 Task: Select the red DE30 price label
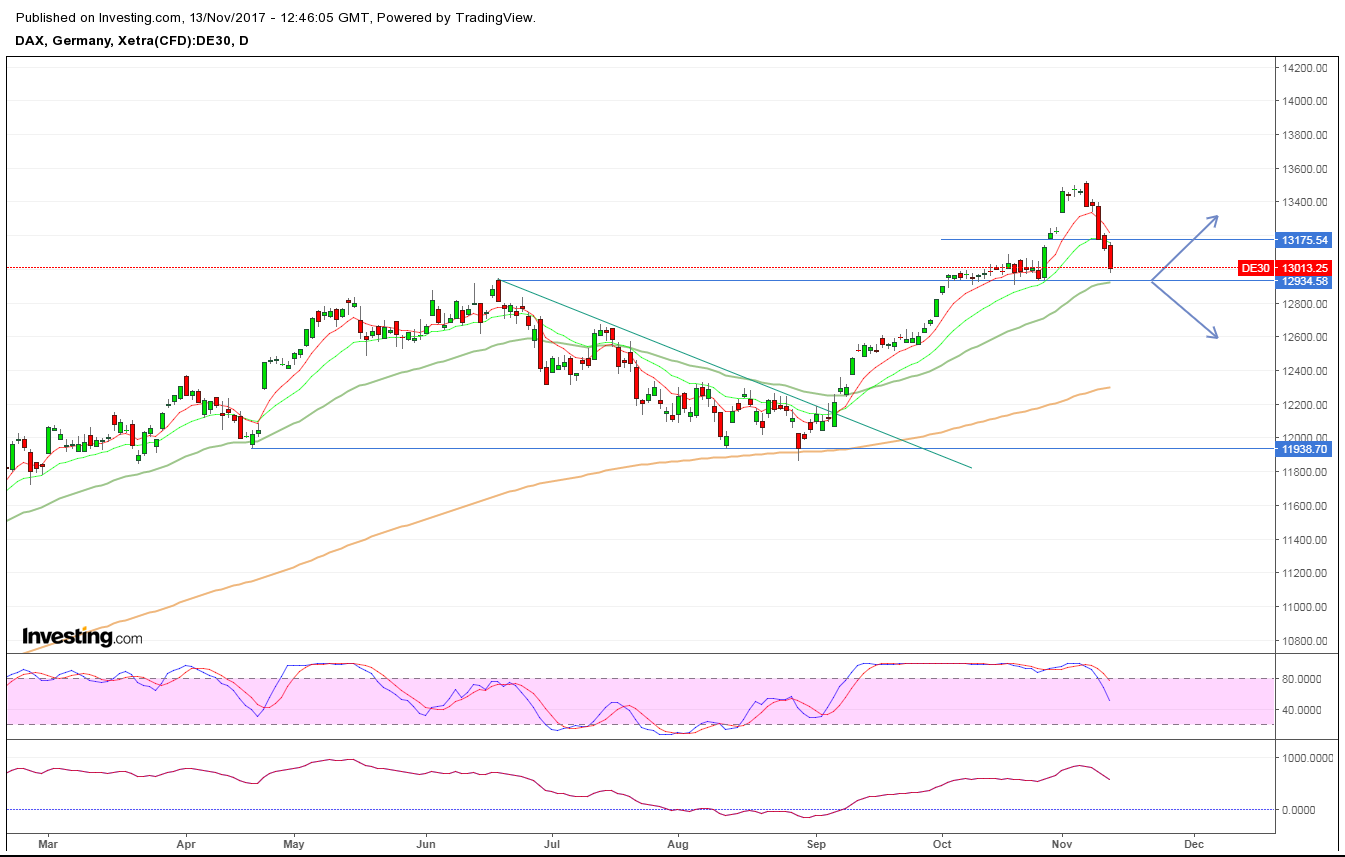(1257, 267)
